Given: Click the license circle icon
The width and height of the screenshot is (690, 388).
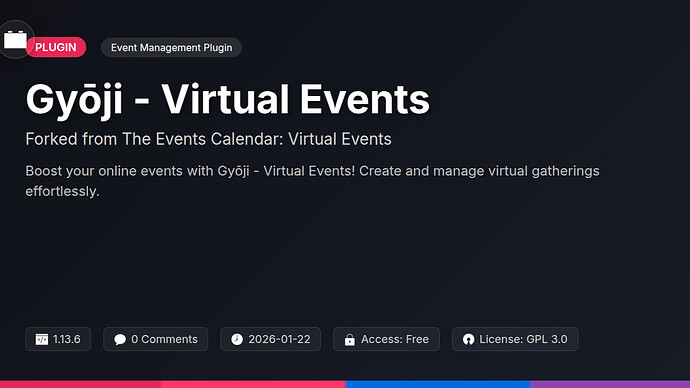Looking at the screenshot, I should pos(468,339).
